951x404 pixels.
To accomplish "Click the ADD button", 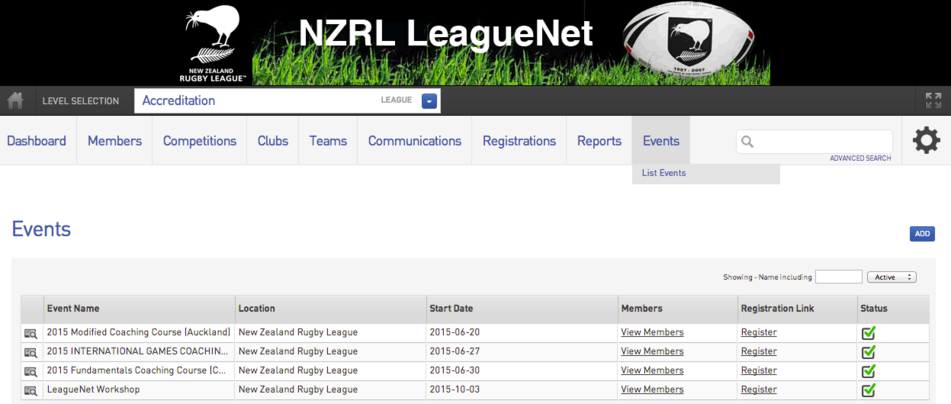I will coord(922,234).
